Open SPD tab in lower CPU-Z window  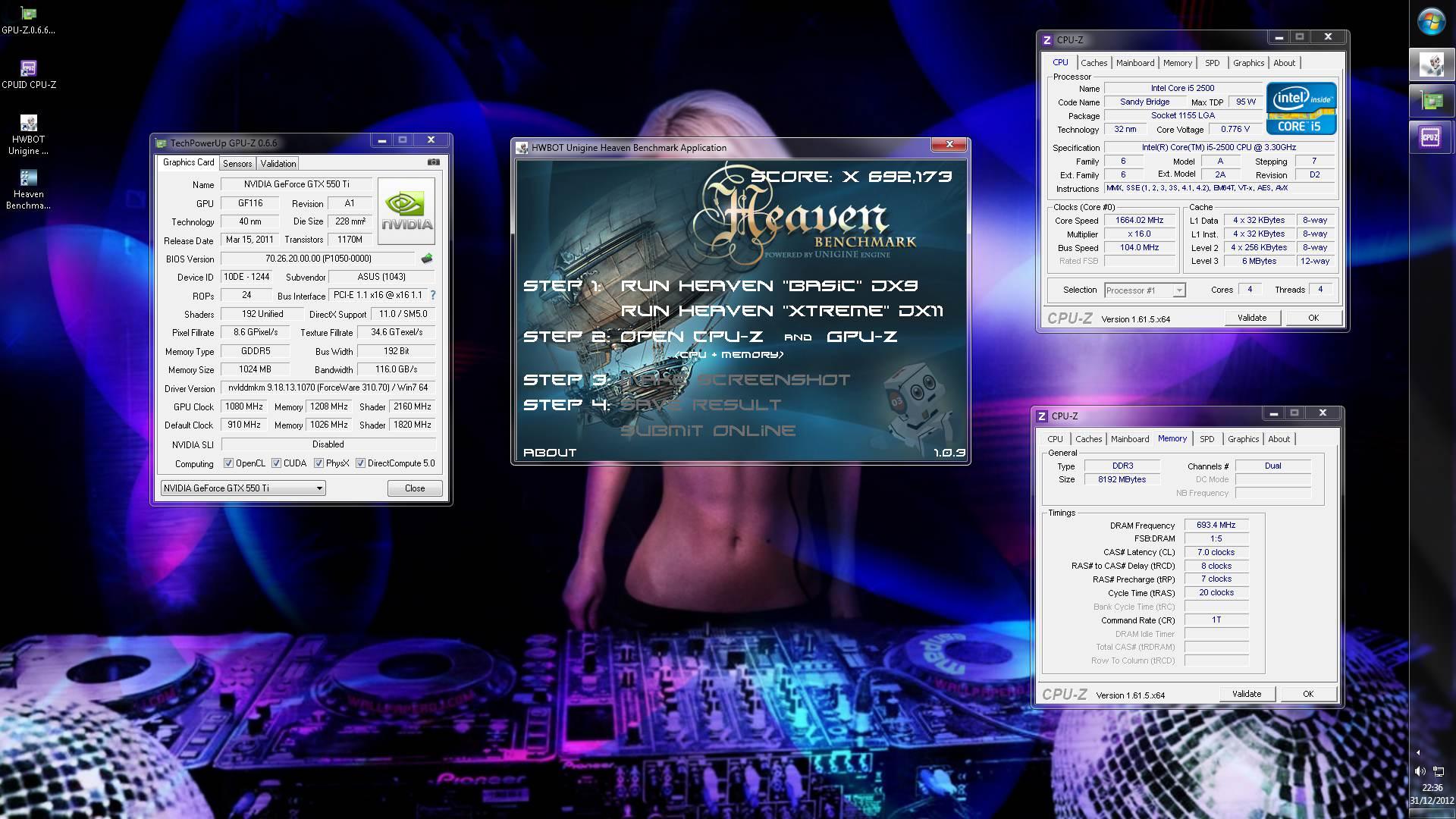pos(1207,439)
